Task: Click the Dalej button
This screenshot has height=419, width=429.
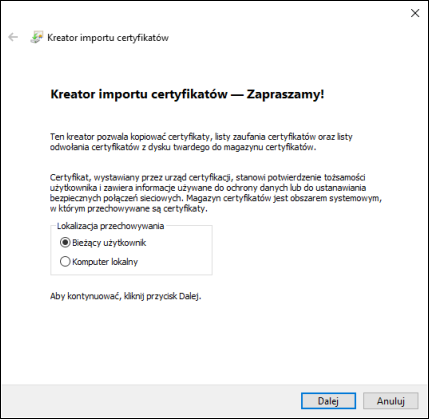Action: click(x=328, y=401)
